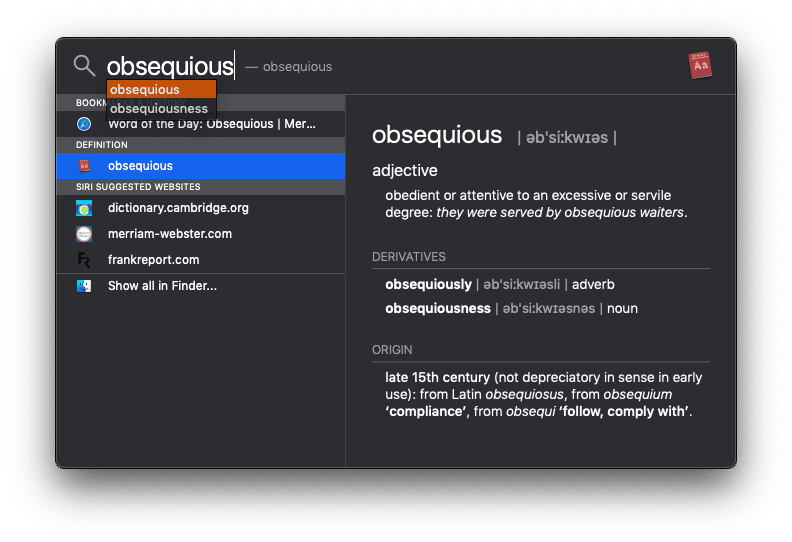Open the frankreport.com suggested website
Image resolution: width=792 pixels, height=542 pixels.
click(154, 260)
